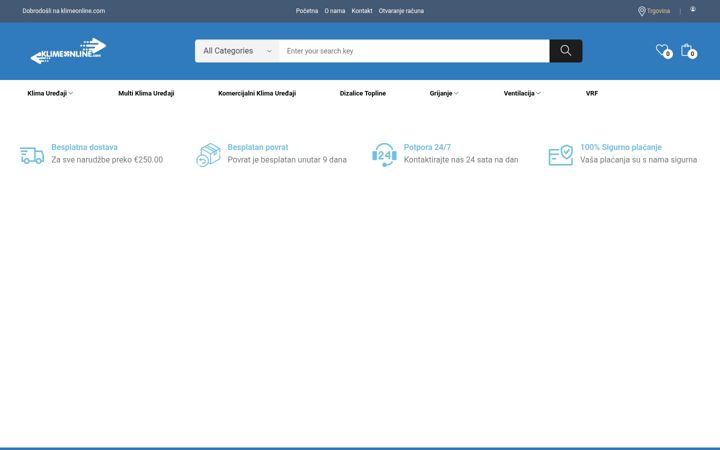Image resolution: width=720 pixels, height=450 pixels.
Task: Open the shopping bag cart icon
Action: click(x=689, y=51)
